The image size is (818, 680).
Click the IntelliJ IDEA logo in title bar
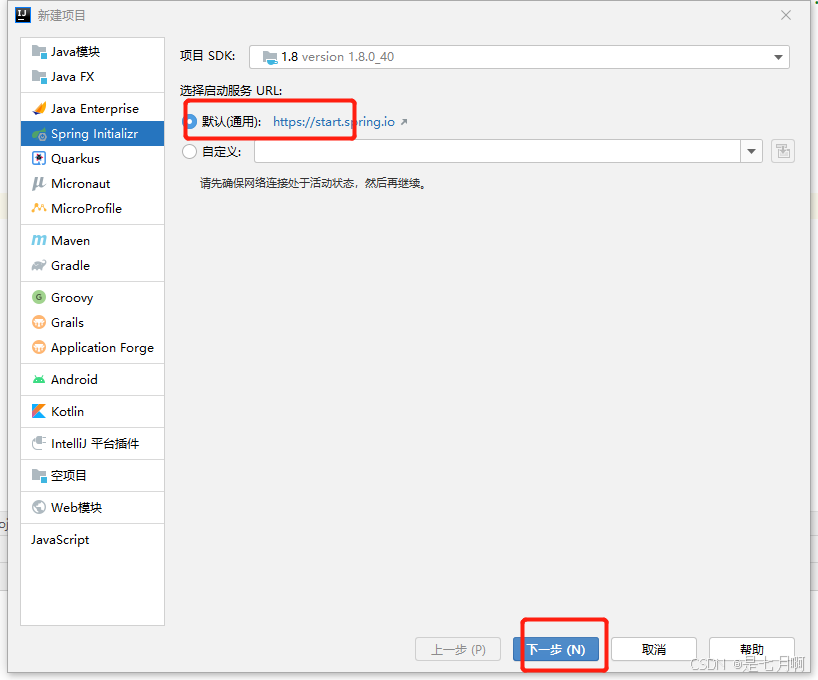(23, 15)
